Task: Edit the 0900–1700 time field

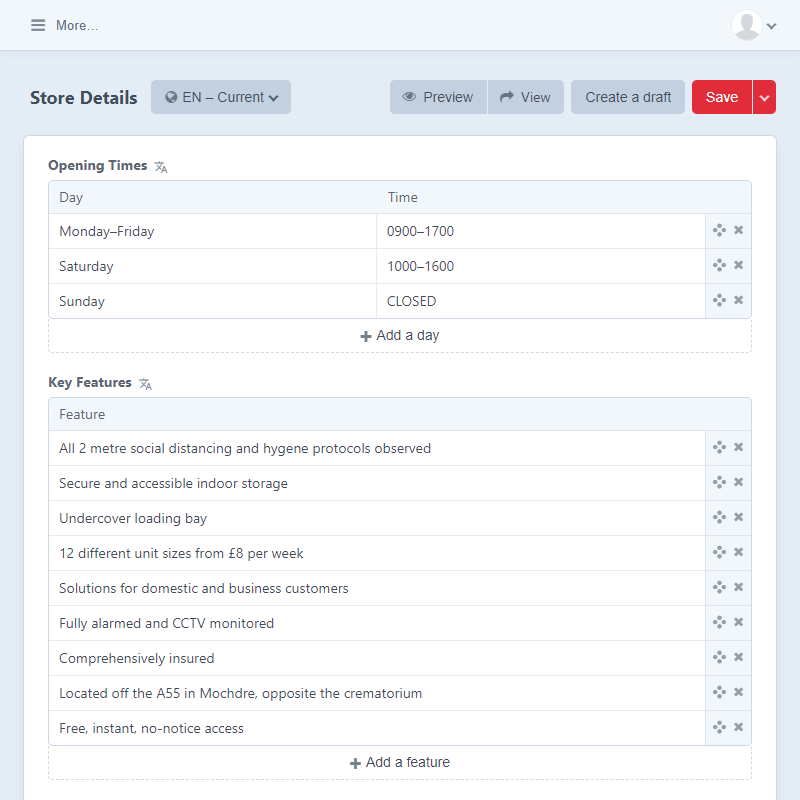Action: (x=541, y=231)
